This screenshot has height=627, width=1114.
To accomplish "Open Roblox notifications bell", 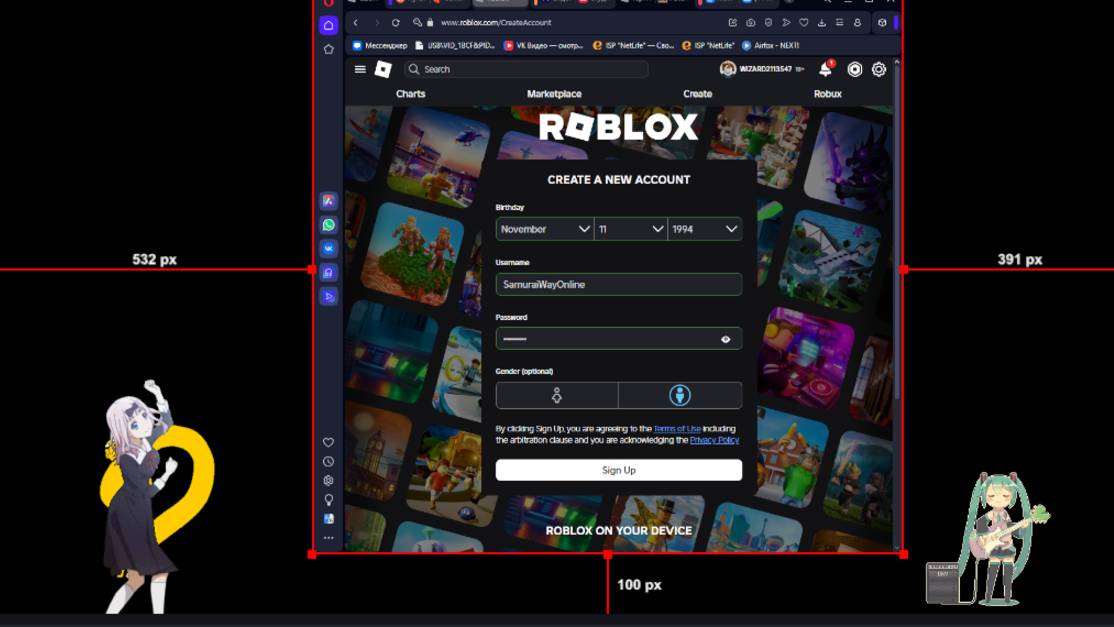I will pyautogui.click(x=826, y=69).
